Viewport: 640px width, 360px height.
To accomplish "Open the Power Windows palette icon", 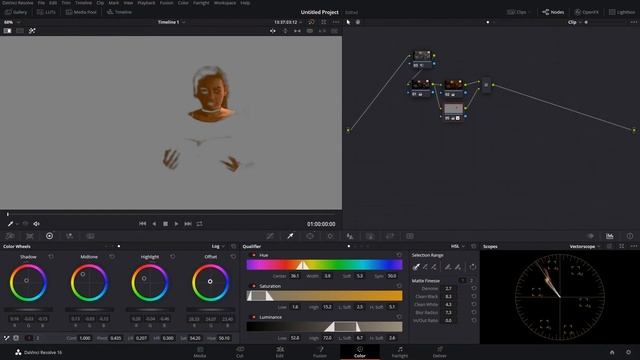I will tap(310, 236).
